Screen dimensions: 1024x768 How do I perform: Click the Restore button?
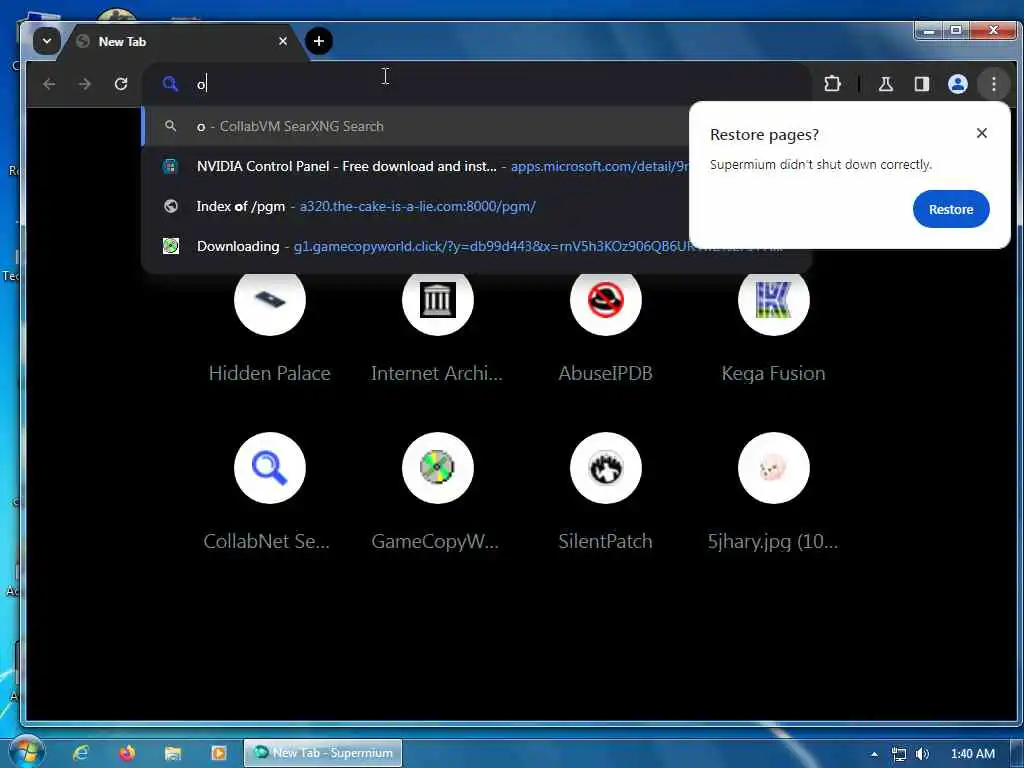click(x=951, y=209)
